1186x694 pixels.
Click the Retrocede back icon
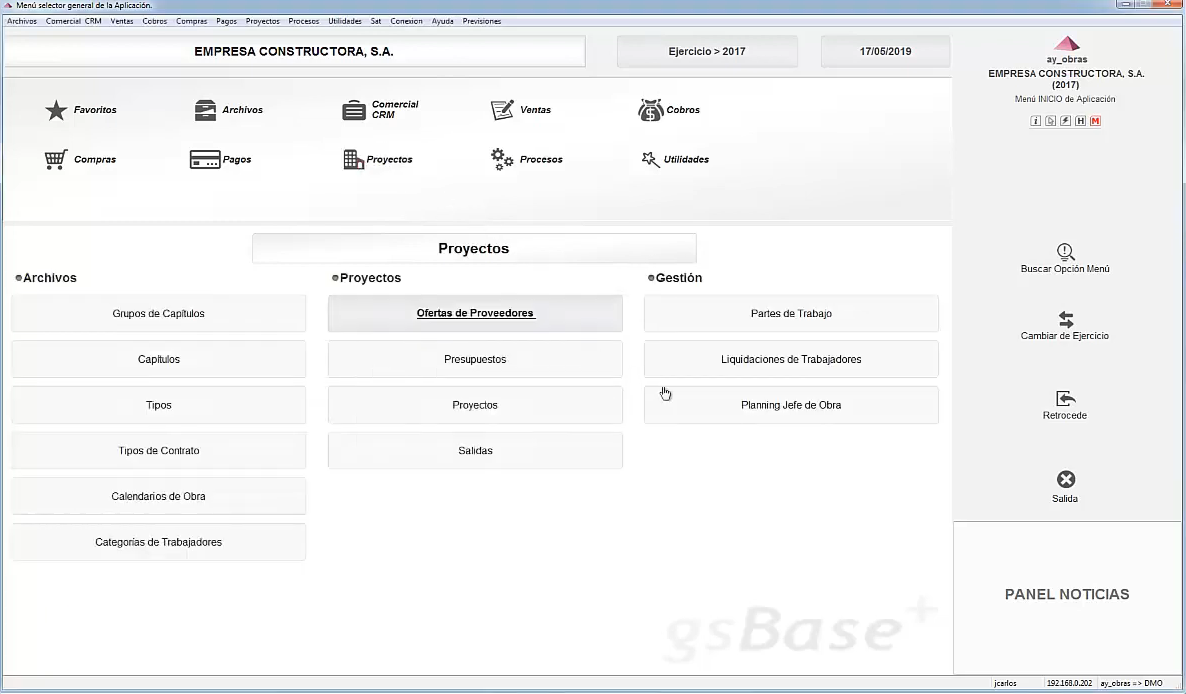tap(1064, 399)
